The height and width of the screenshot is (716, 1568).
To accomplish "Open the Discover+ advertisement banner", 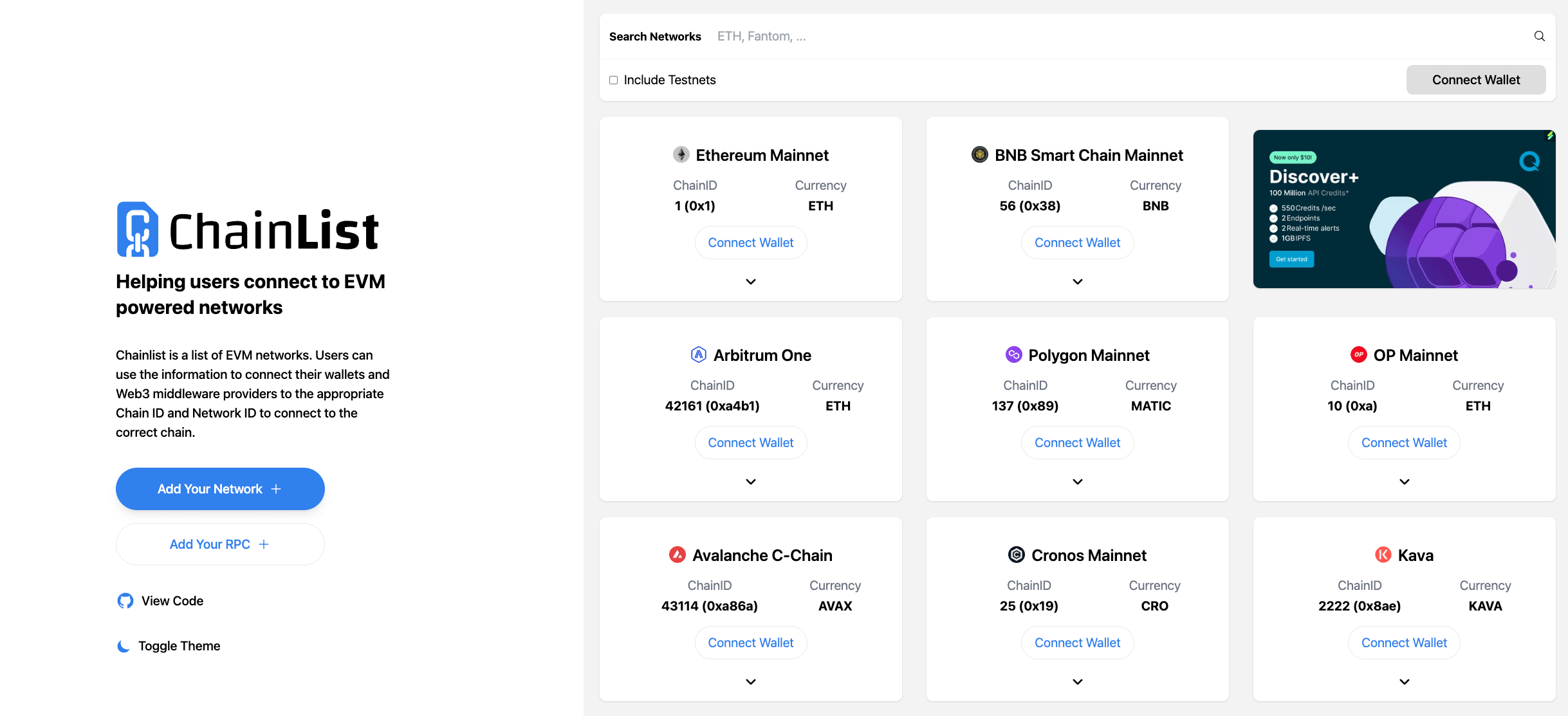I will click(x=1405, y=209).
